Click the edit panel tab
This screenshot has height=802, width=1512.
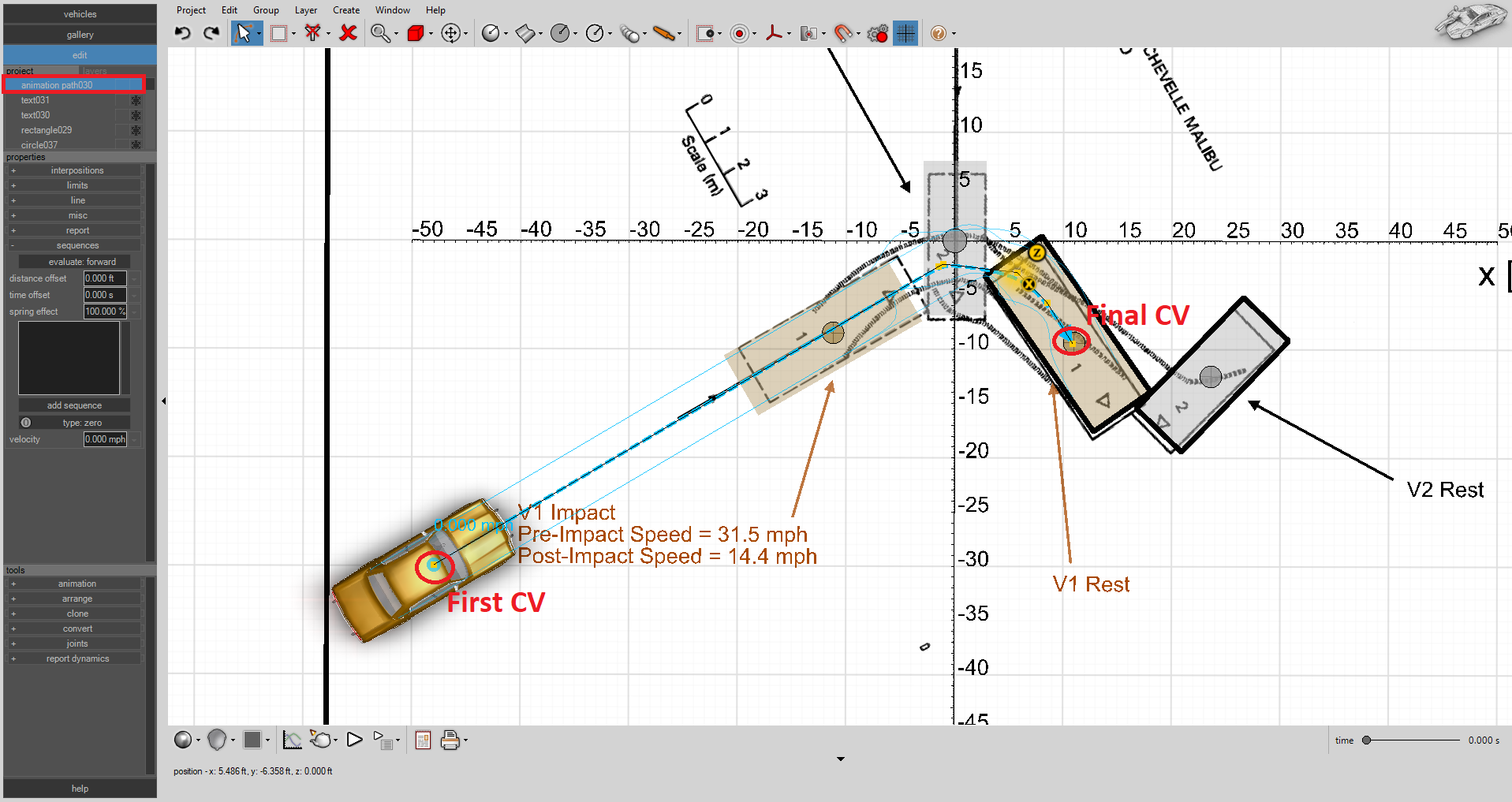click(x=80, y=55)
